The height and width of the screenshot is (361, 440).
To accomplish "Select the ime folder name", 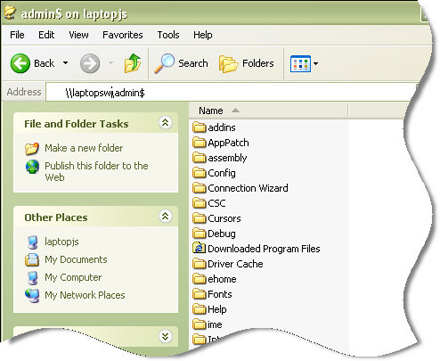I will (215, 325).
